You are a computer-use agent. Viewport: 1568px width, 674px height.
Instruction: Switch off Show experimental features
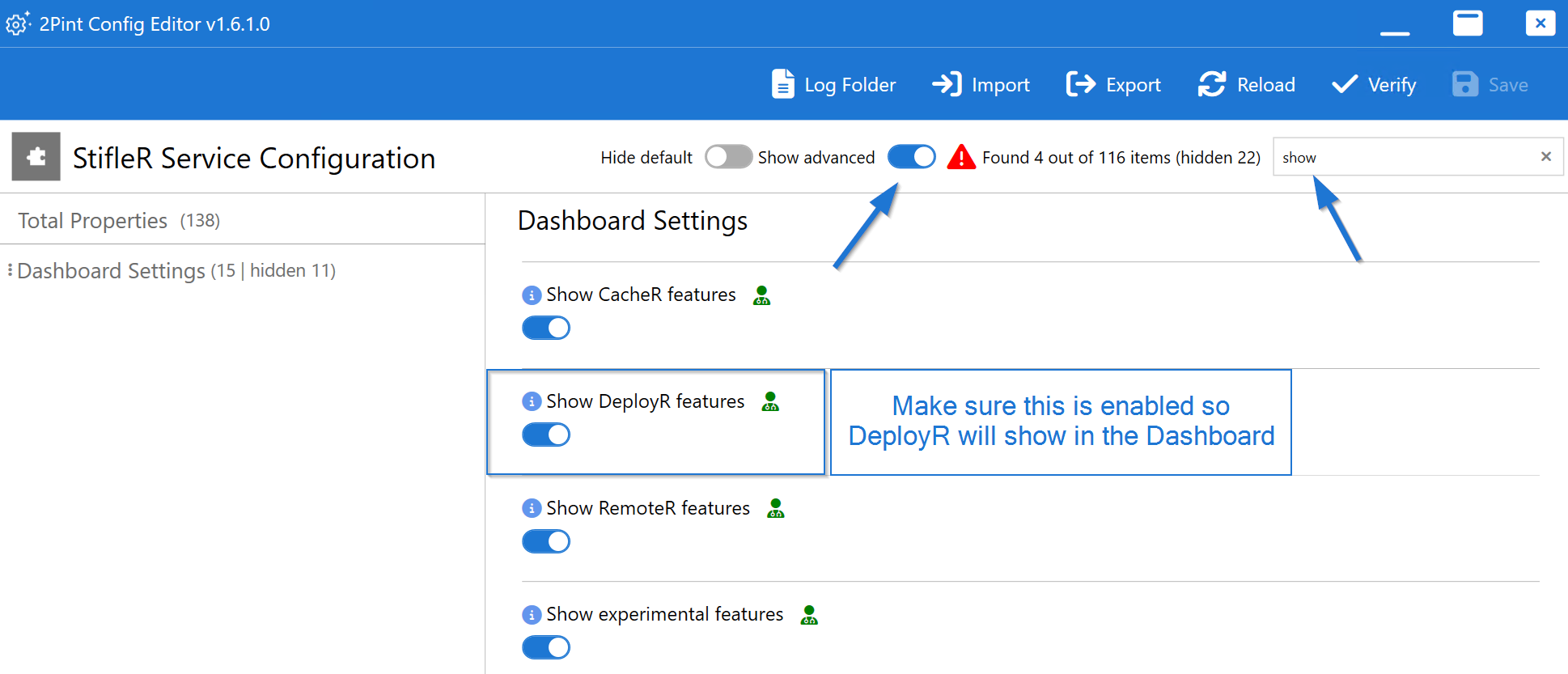click(x=546, y=647)
